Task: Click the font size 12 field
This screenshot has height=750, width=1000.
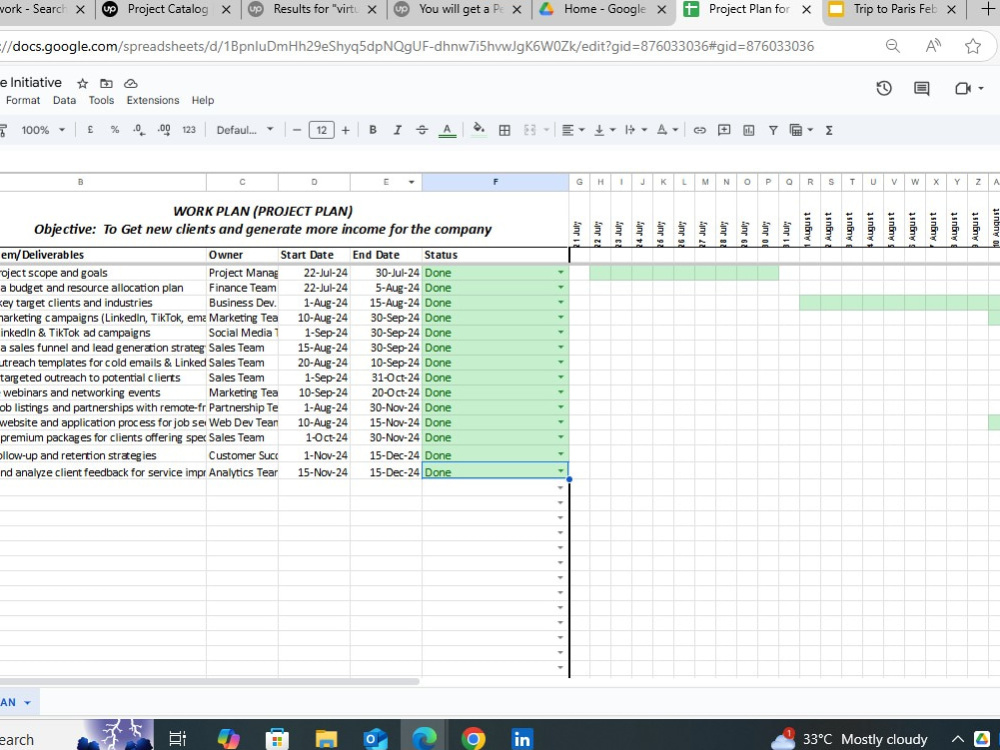Action: point(321,130)
